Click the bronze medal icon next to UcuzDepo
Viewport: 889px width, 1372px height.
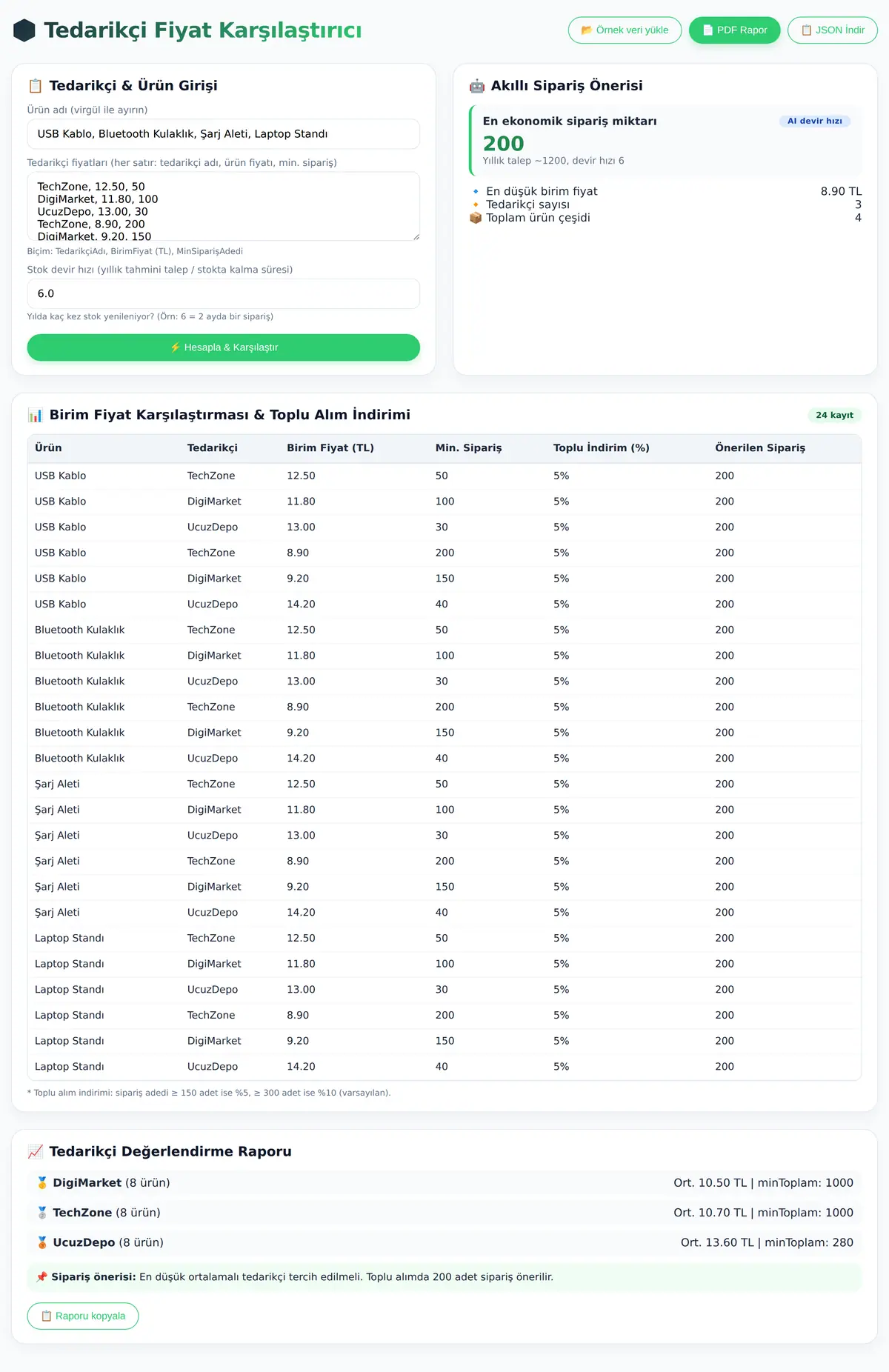click(42, 1242)
